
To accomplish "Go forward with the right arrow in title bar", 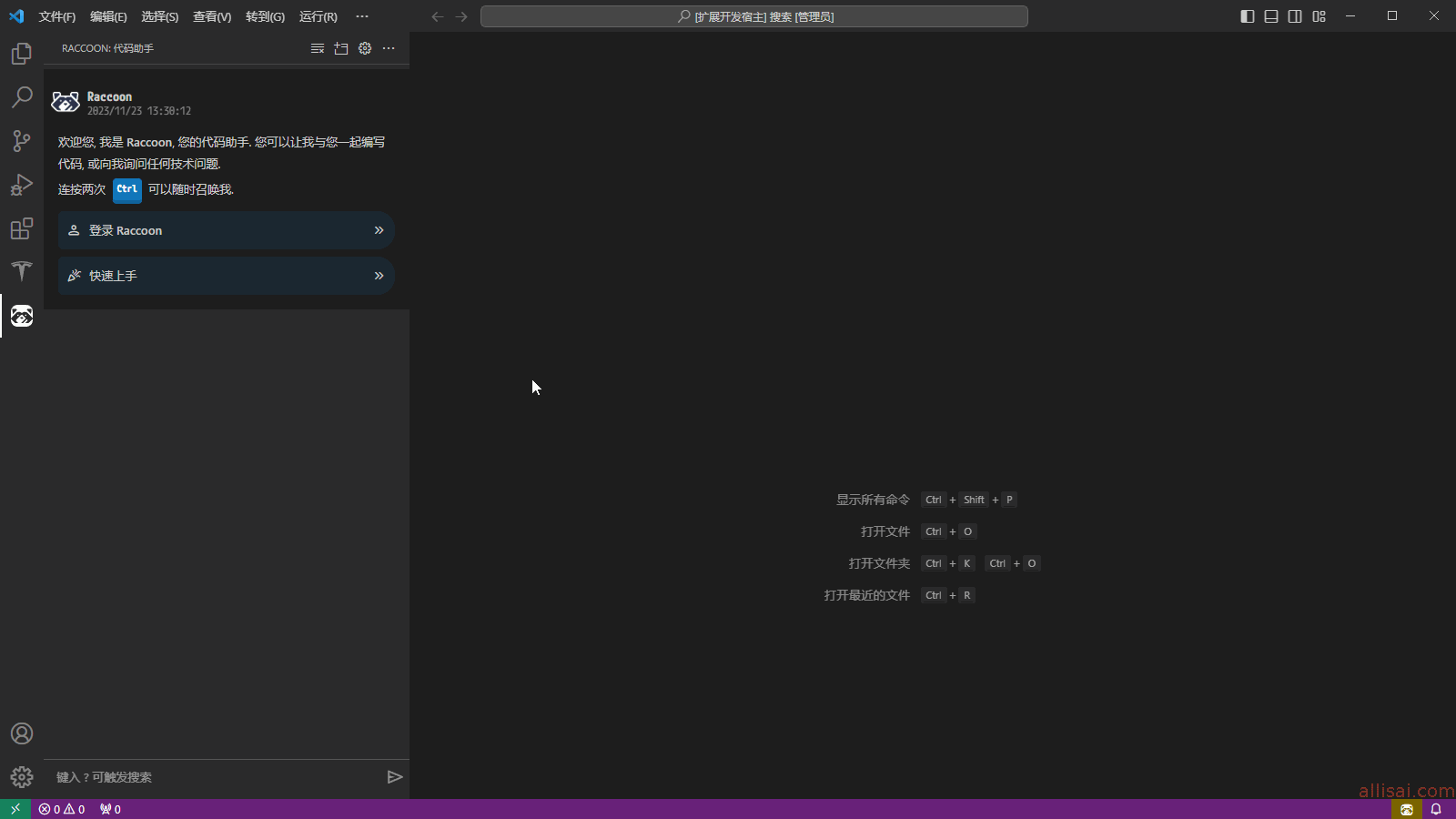I will coord(461,16).
